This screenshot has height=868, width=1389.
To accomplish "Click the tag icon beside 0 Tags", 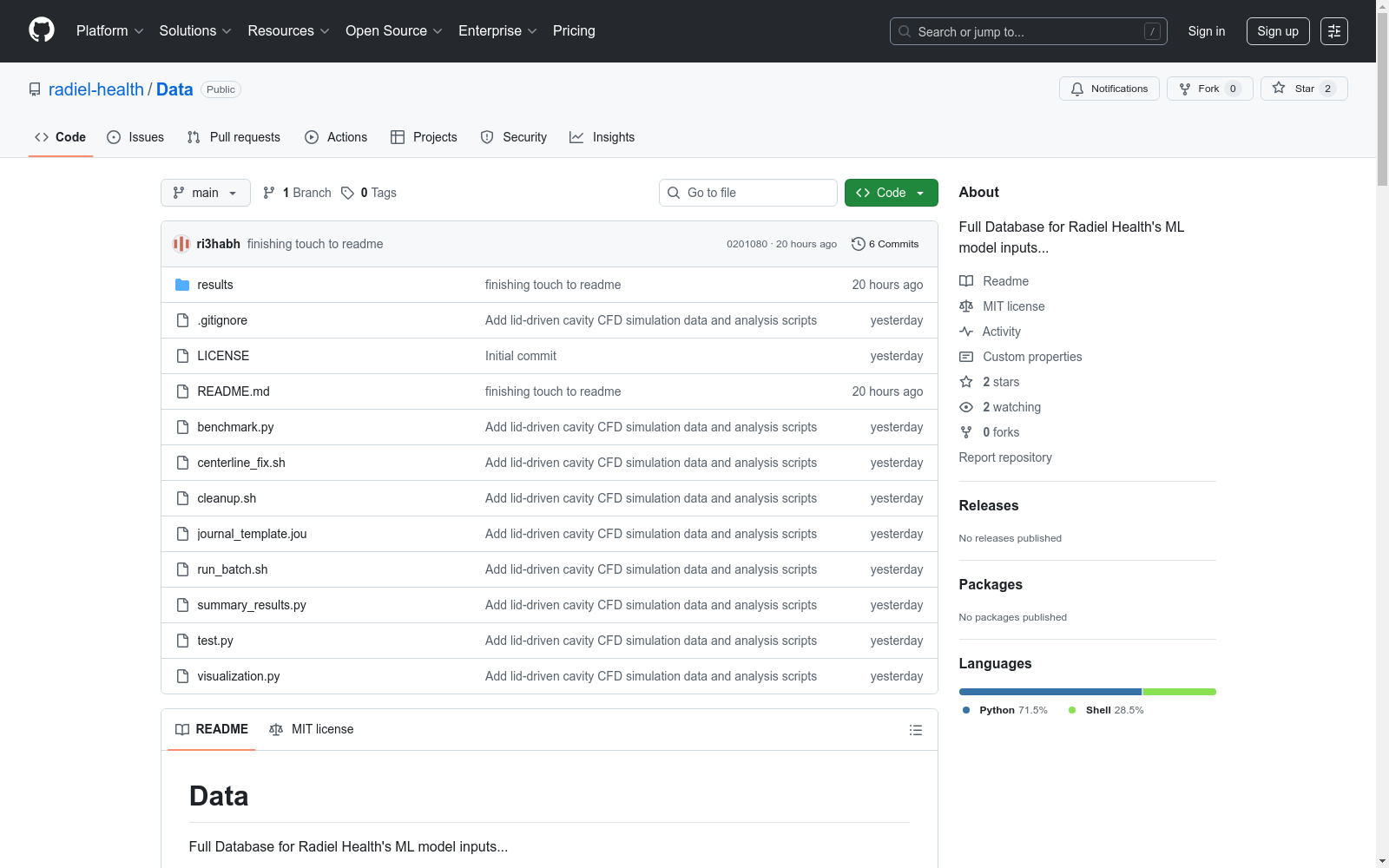I will (347, 193).
